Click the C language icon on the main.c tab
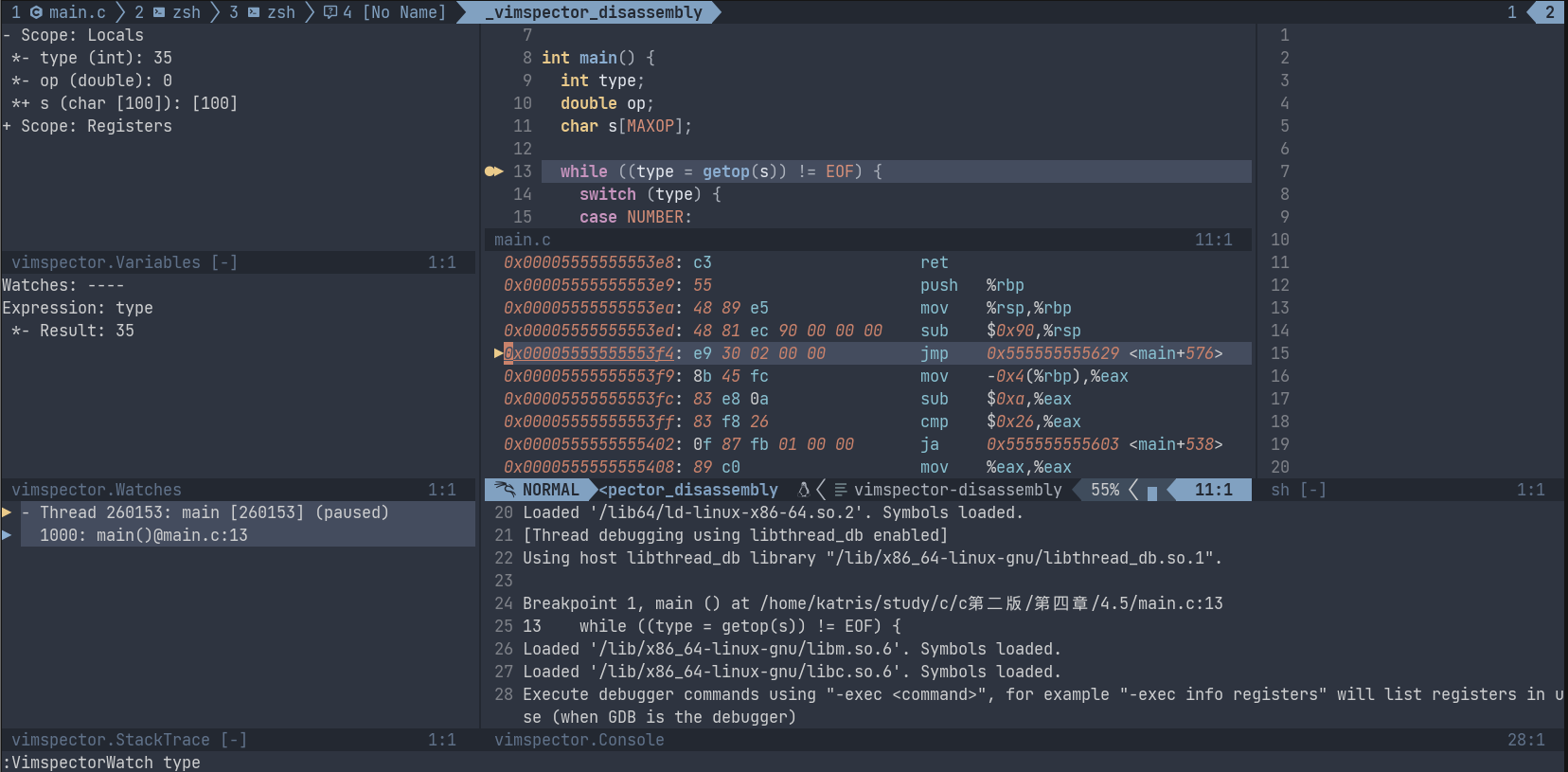 click(36, 12)
